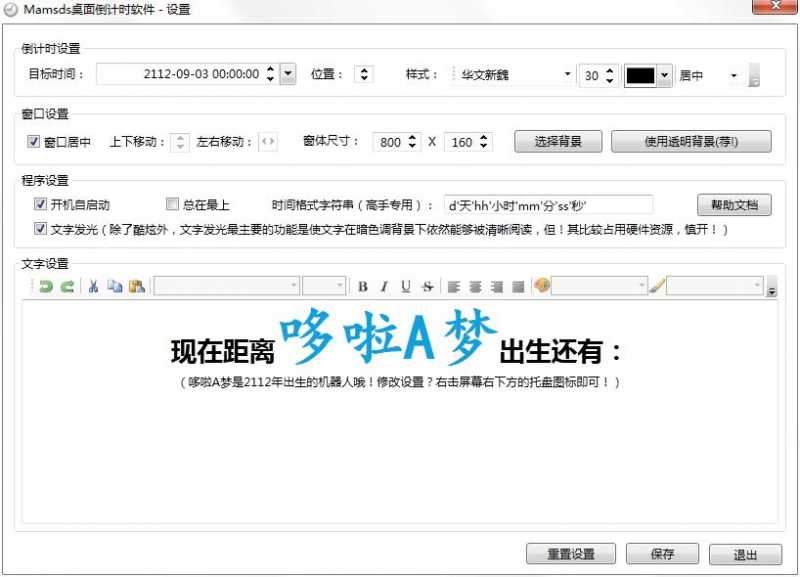Open the 样式 font dropdown showing 华文新魏
The height and width of the screenshot is (577, 800).
click(x=565, y=75)
